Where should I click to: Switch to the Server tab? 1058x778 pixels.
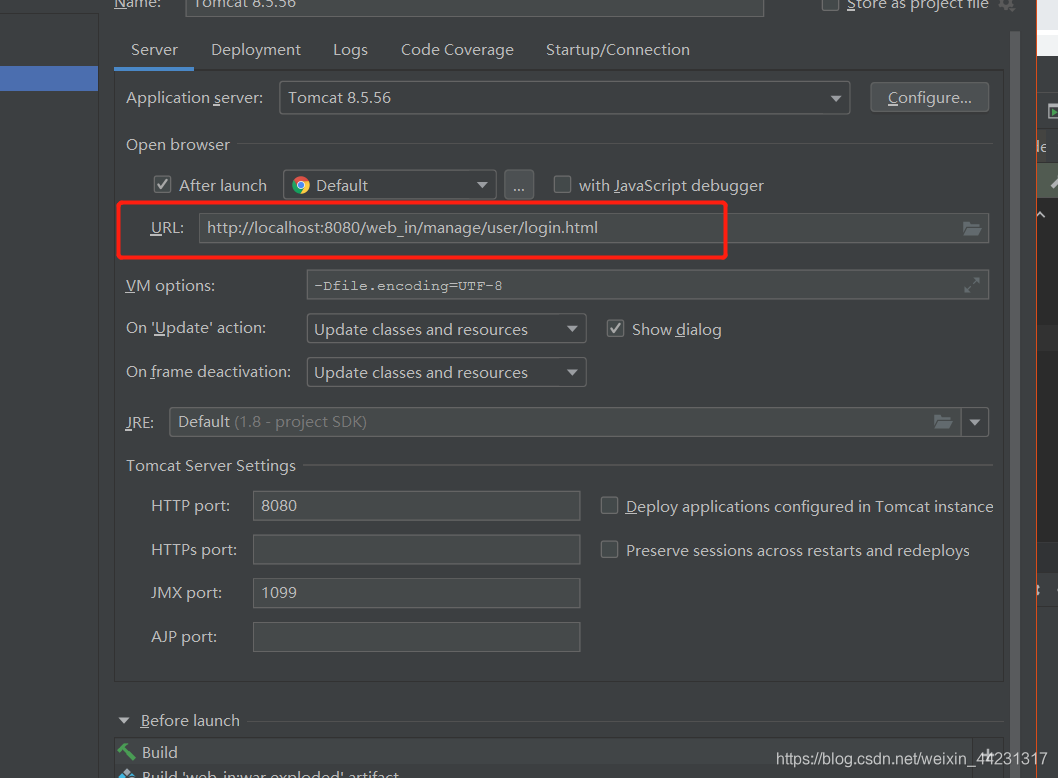pyautogui.click(x=154, y=50)
